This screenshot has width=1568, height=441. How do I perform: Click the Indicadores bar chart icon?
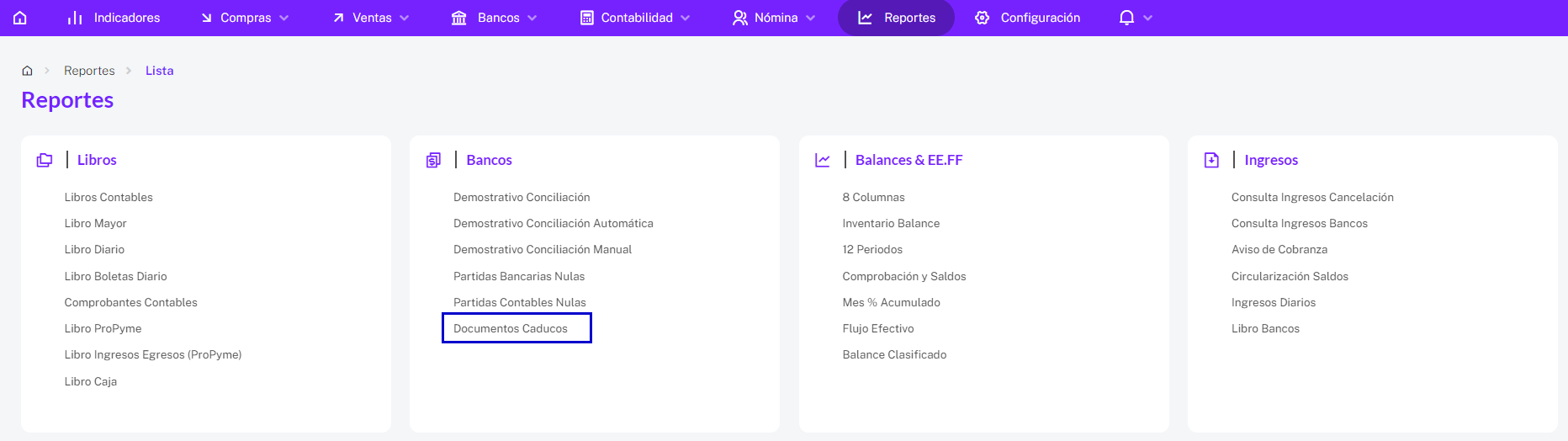pyautogui.click(x=75, y=18)
